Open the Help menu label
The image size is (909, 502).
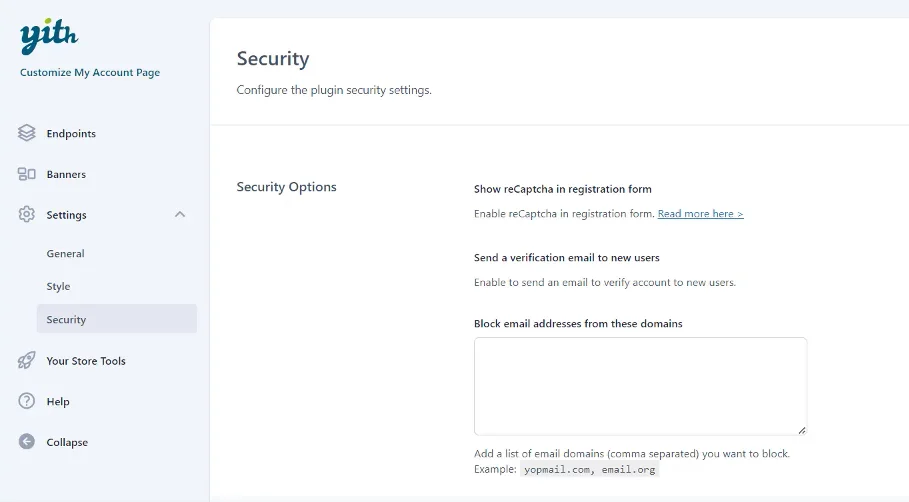coord(58,402)
